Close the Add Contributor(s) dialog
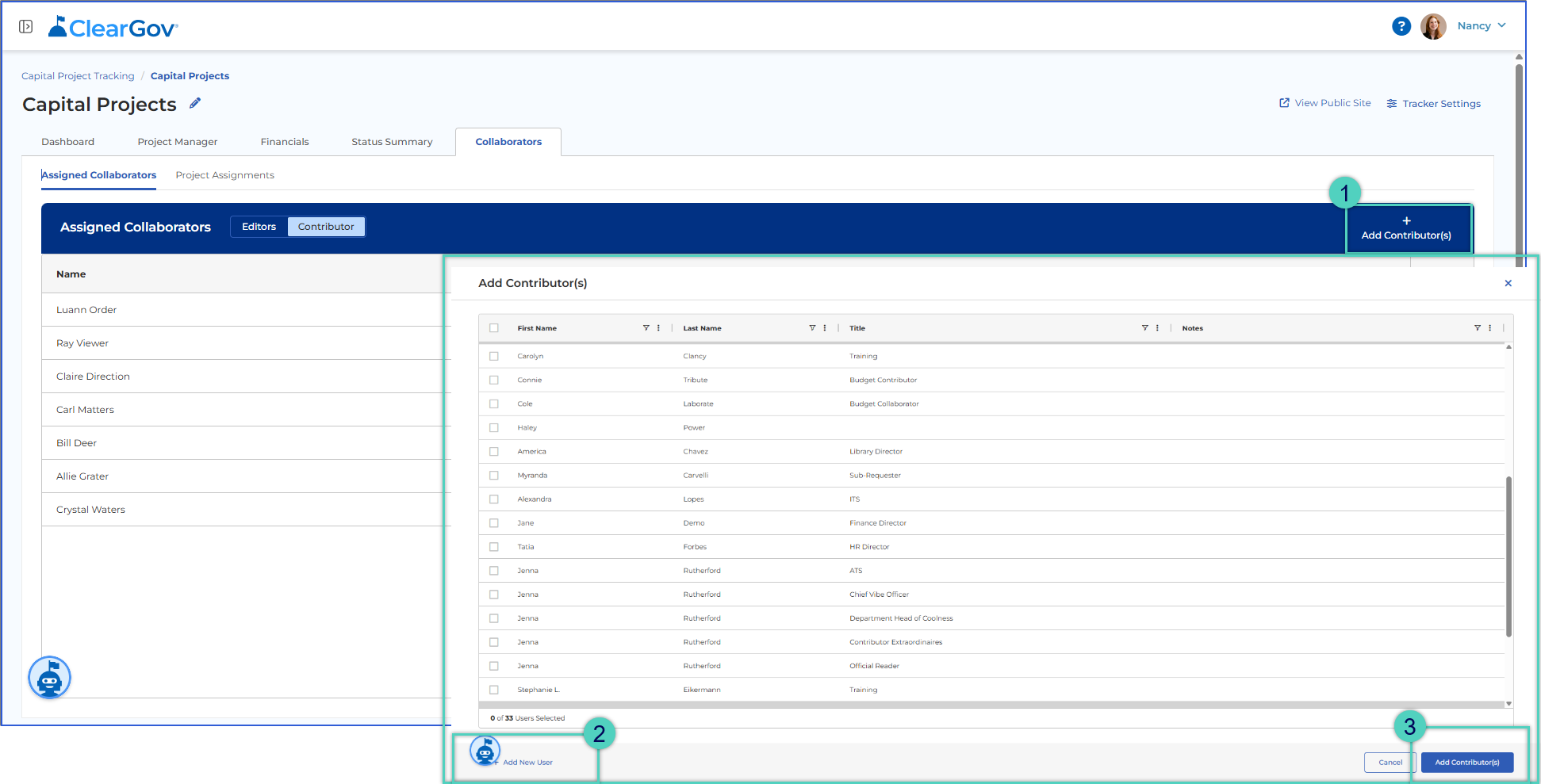This screenshot has width=1541, height=784. (x=1508, y=283)
